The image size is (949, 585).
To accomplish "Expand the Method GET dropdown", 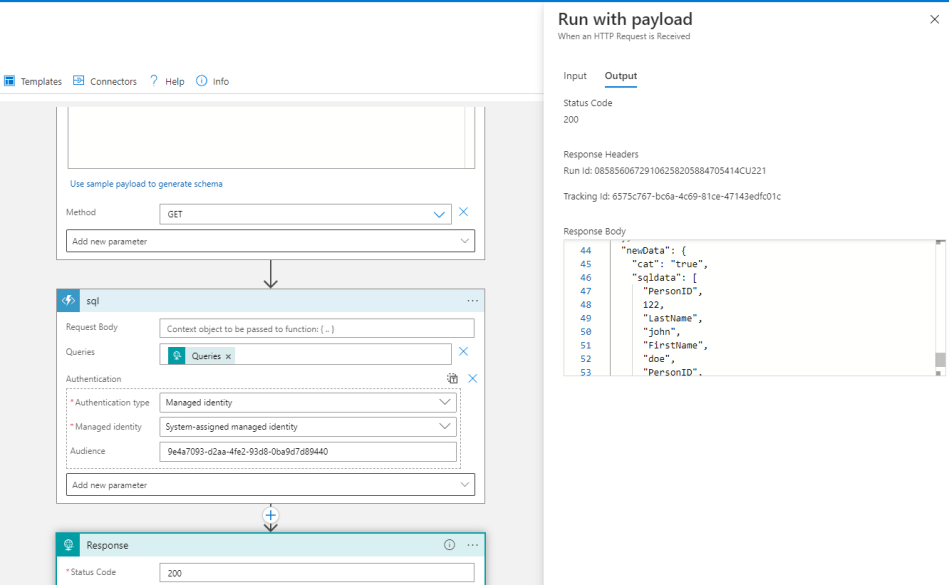I will click(x=439, y=214).
